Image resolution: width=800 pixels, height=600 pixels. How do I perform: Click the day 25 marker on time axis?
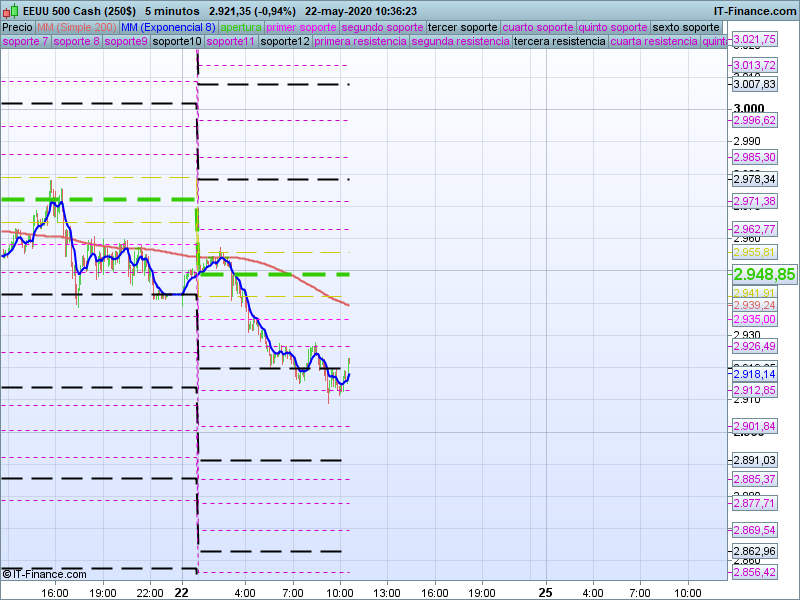pos(545,592)
